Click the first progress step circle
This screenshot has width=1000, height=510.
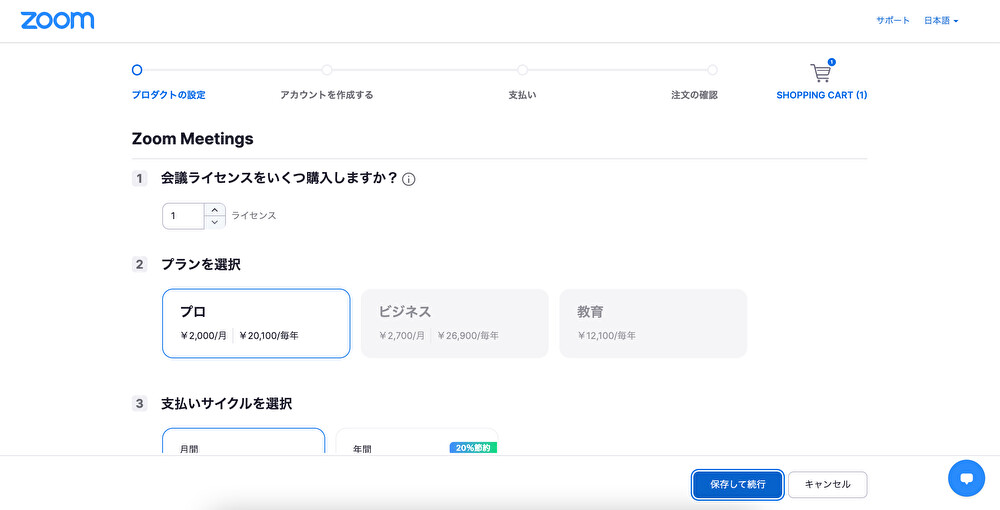pyautogui.click(x=137, y=70)
